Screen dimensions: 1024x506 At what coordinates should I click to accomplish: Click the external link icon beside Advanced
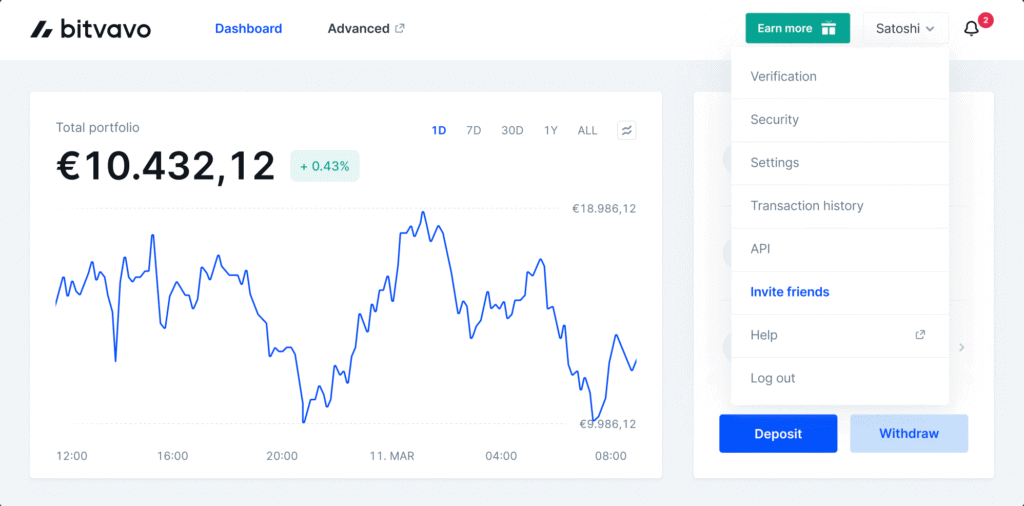[400, 28]
